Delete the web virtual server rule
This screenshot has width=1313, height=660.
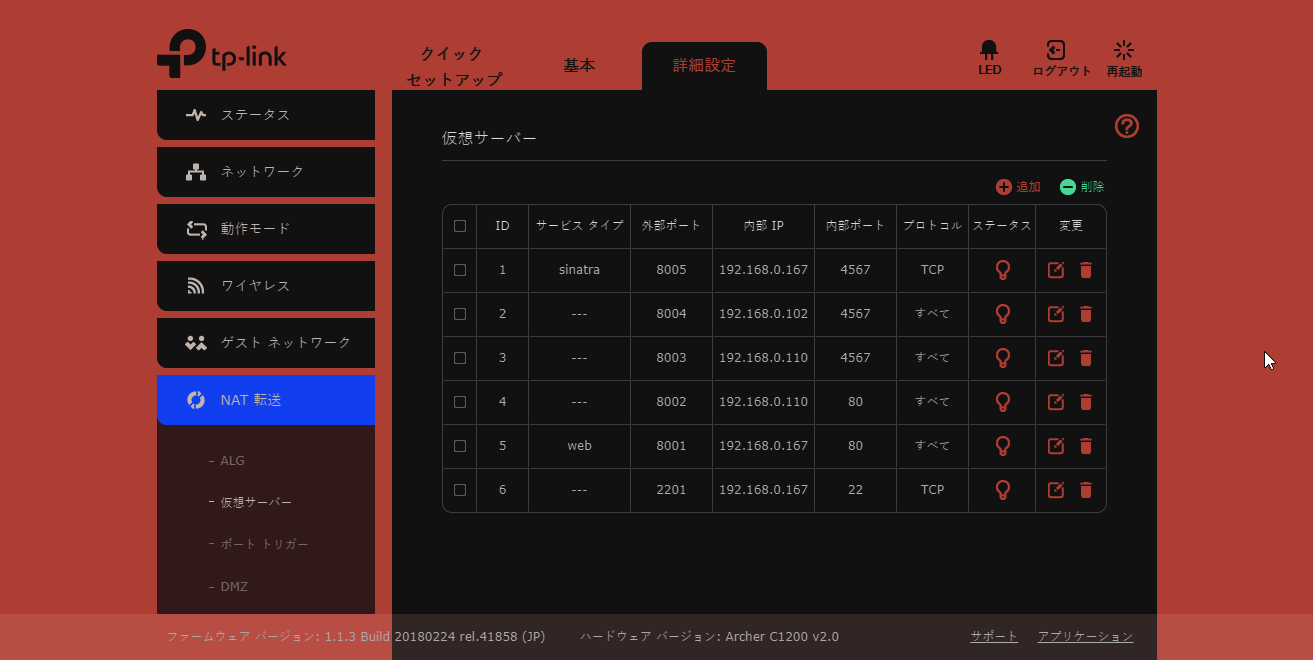tap(1087, 446)
